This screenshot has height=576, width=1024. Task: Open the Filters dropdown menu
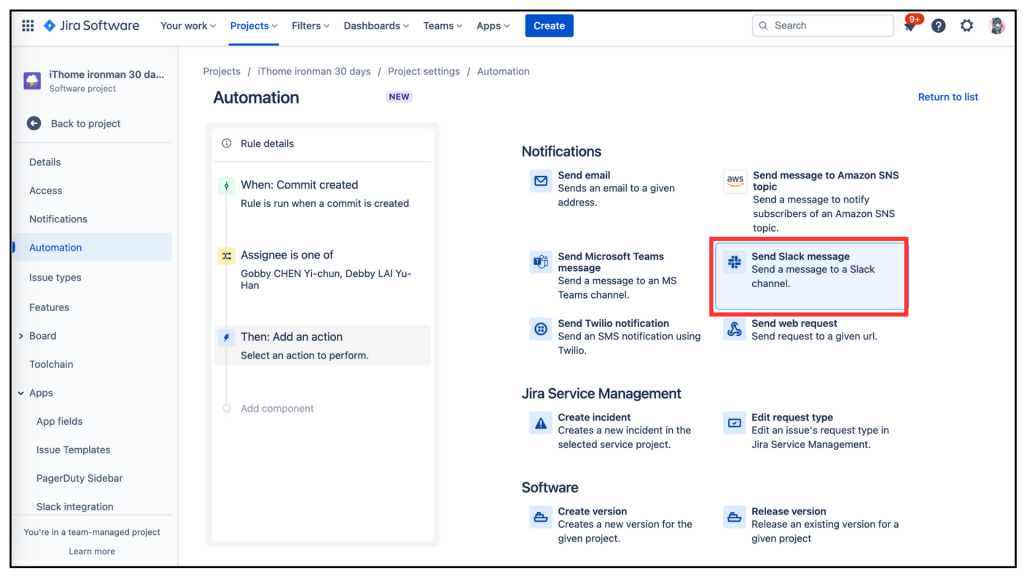pos(310,25)
